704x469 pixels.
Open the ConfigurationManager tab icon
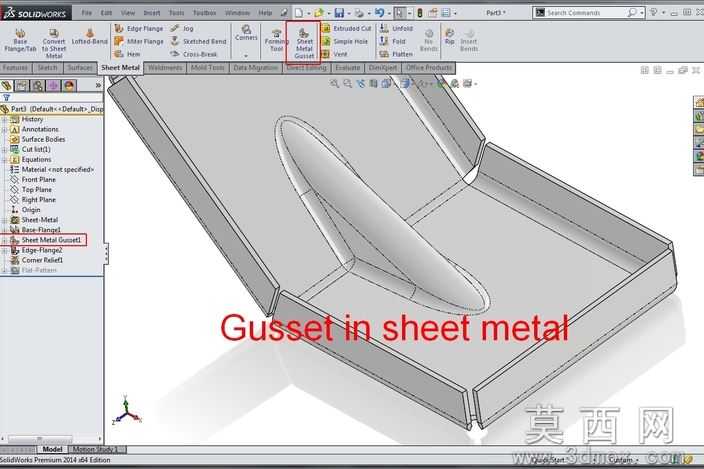pyautogui.click(x=38, y=86)
